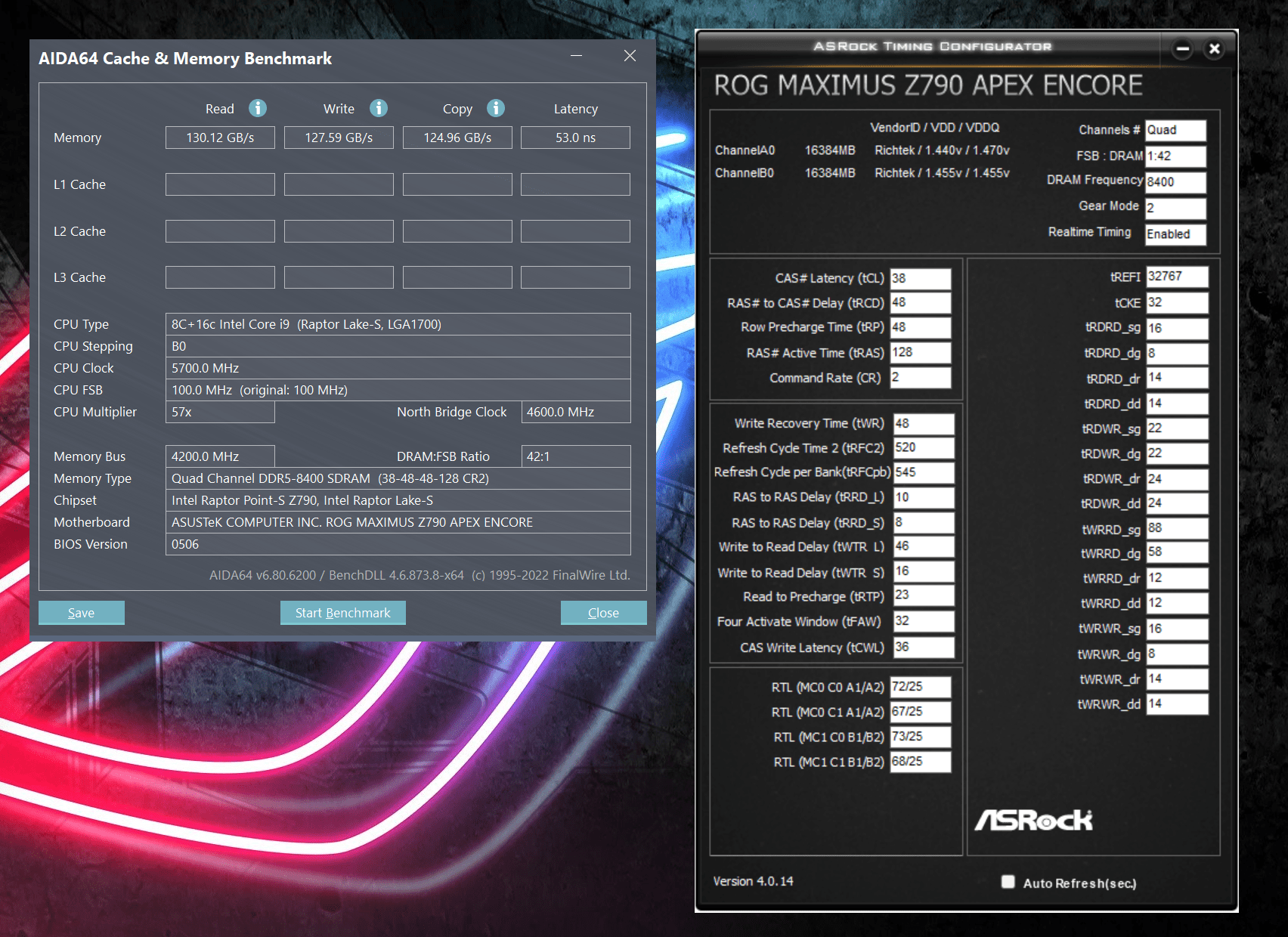Click the tCKE field
This screenshot has width=1288, height=937.
(1177, 302)
